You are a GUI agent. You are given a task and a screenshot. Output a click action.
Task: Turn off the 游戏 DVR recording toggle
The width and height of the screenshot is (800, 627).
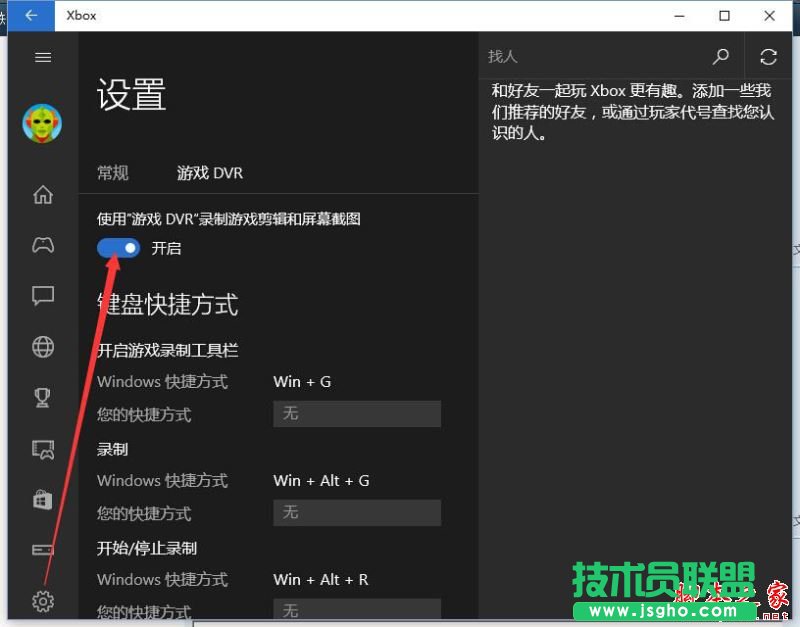coord(117,248)
